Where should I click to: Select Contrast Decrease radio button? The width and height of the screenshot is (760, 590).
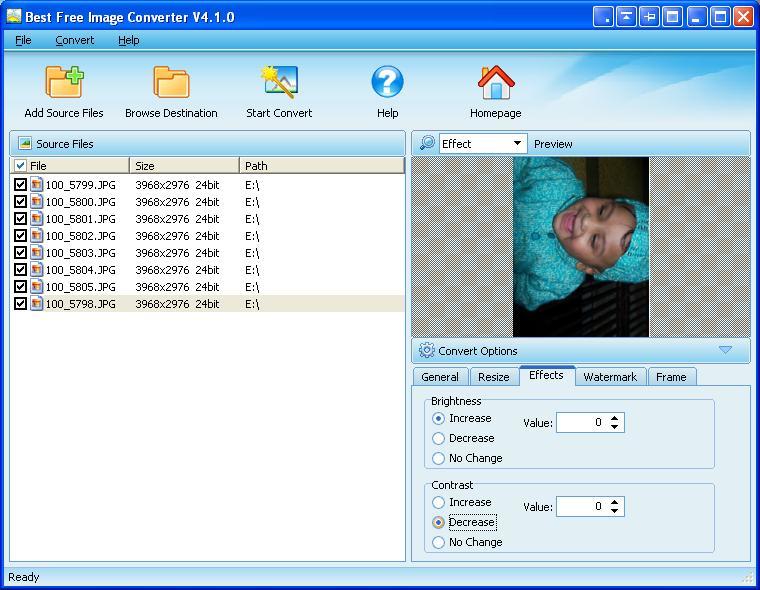point(438,522)
